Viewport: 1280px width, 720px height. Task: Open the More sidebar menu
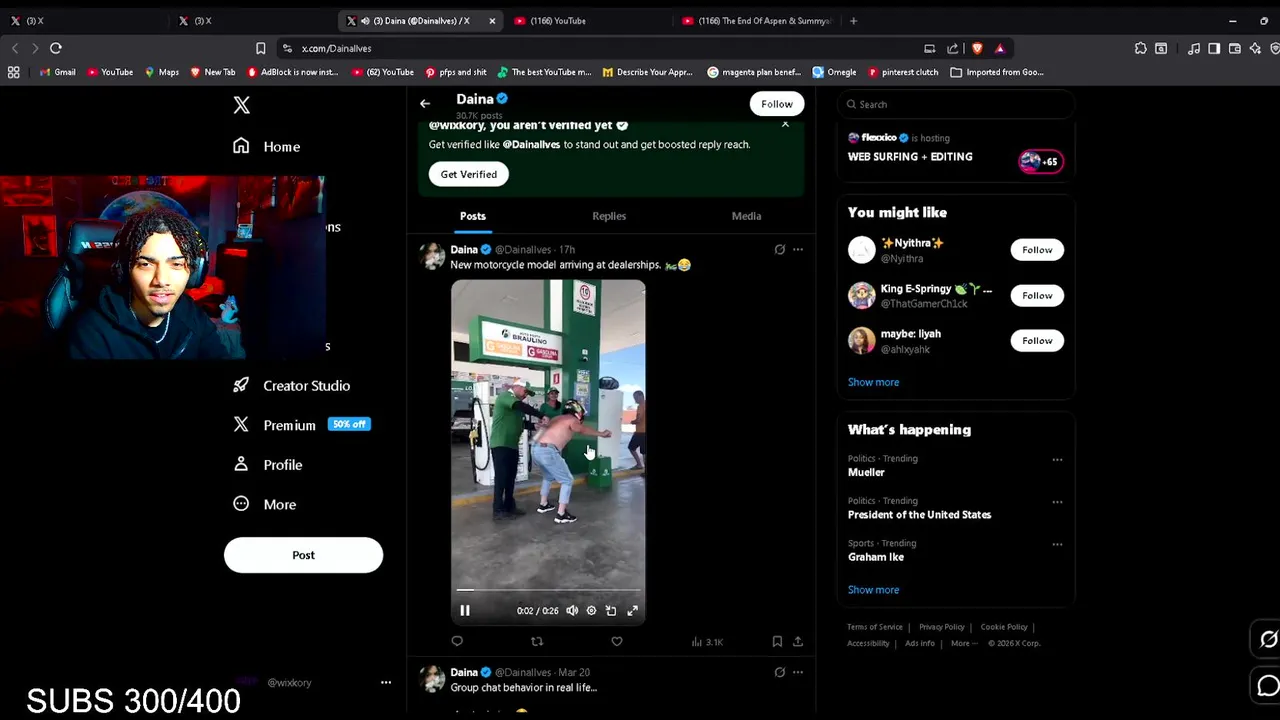[x=264, y=504]
